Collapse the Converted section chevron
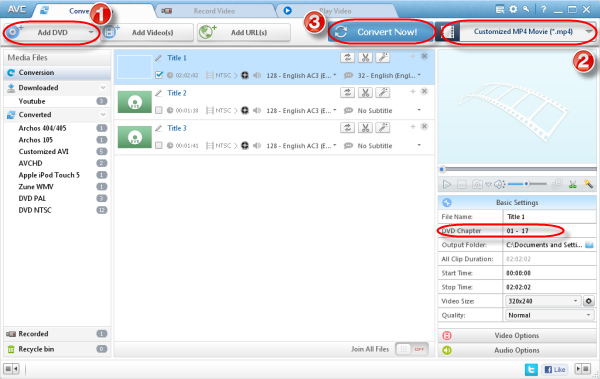 (x=103, y=114)
